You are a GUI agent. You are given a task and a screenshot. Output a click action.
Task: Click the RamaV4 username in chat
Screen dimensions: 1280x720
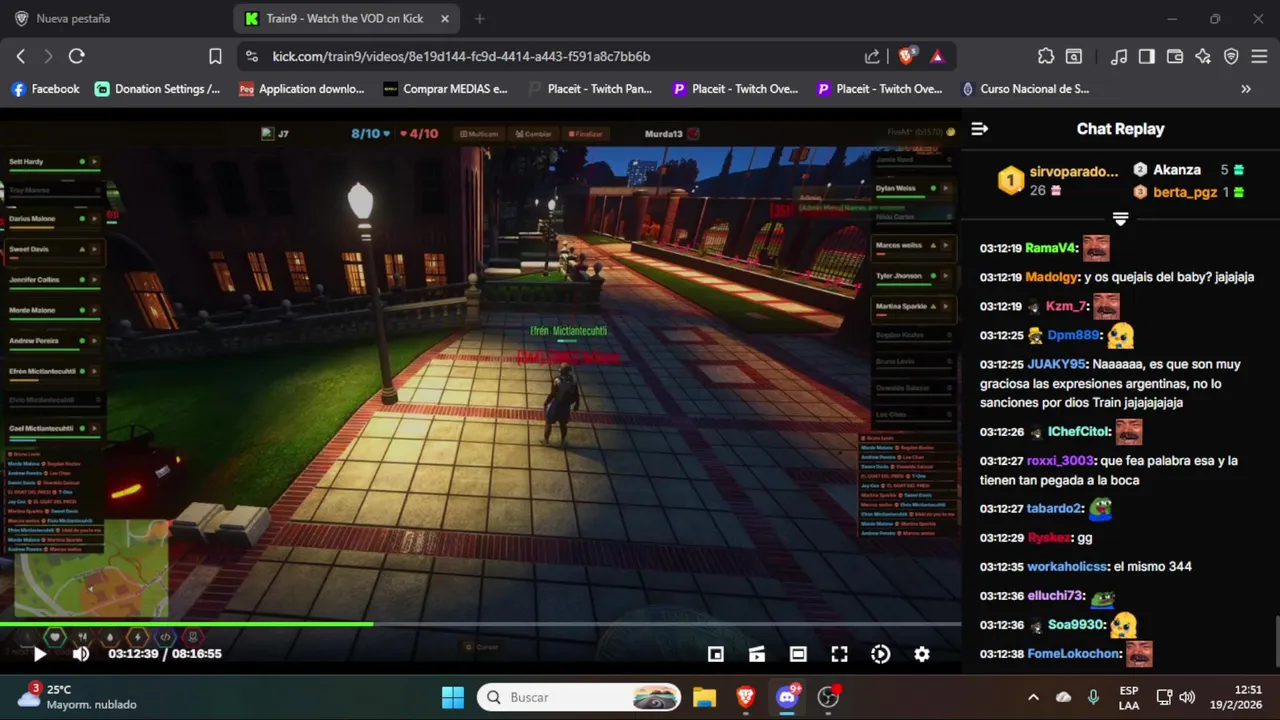(1051, 248)
